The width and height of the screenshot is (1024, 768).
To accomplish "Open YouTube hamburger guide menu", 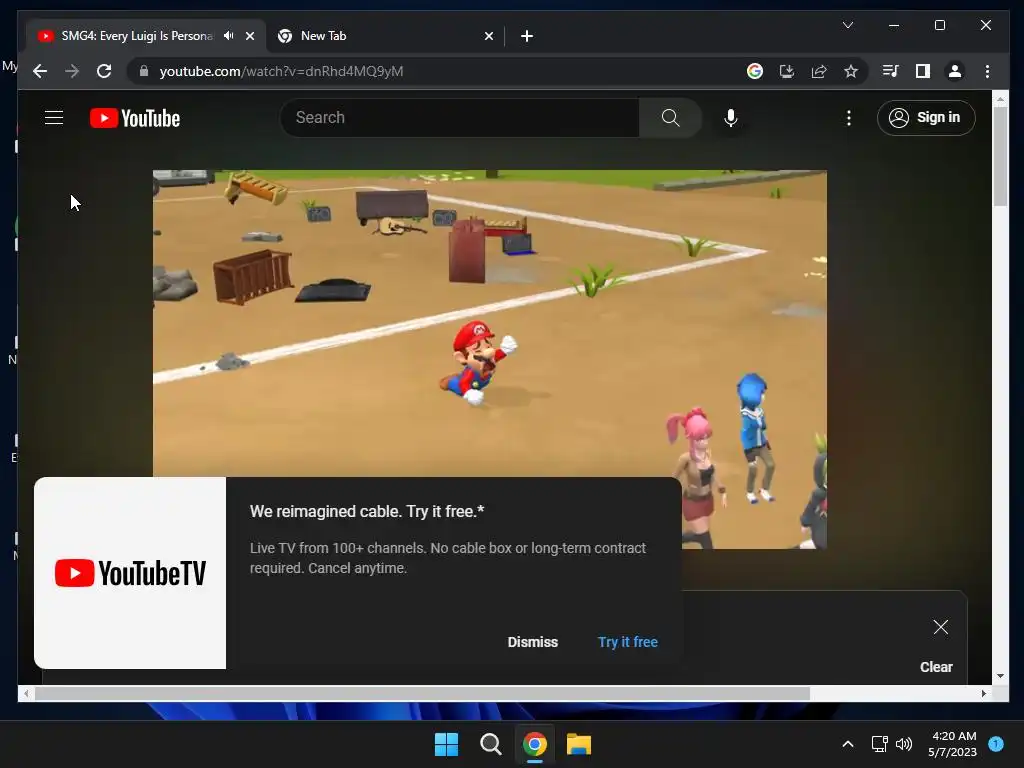I will pos(54,118).
